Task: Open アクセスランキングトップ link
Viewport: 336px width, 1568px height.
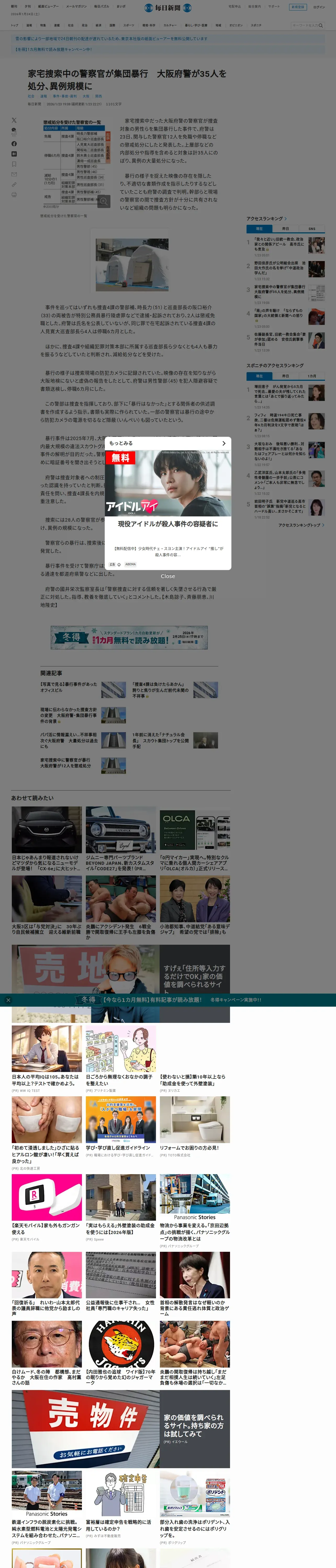Action: [301, 525]
